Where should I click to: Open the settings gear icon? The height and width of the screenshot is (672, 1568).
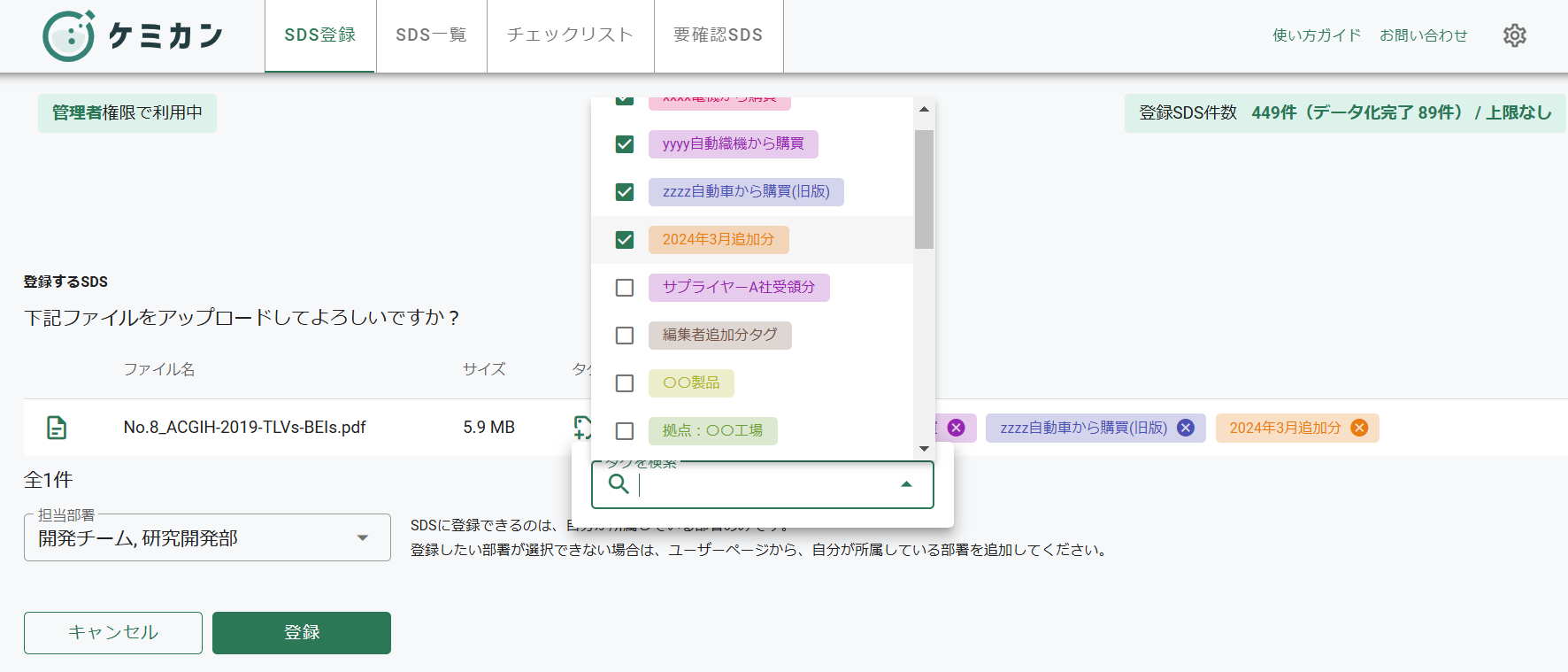tap(1515, 35)
